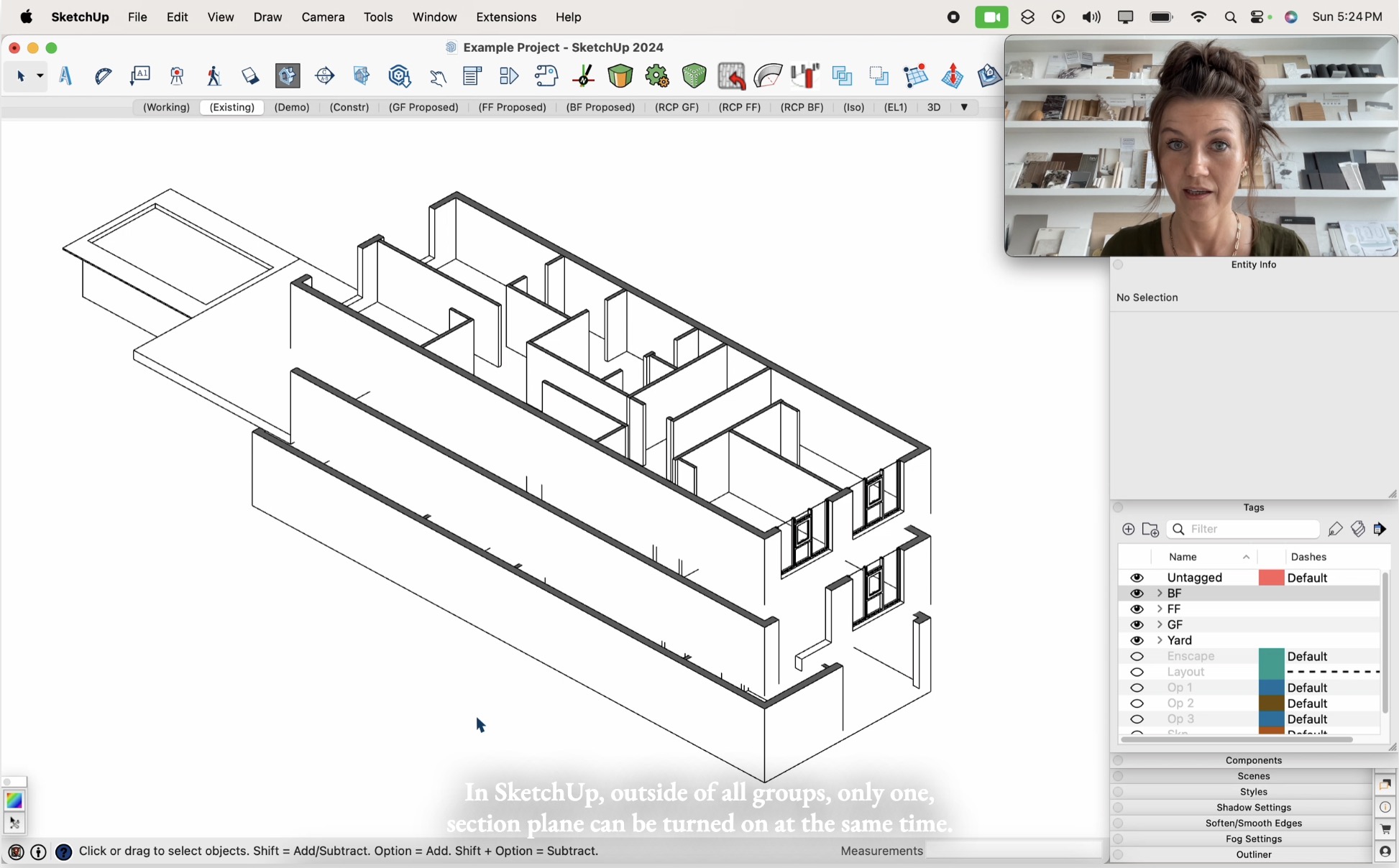Hide the GF tag

(x=1137, y=624)
